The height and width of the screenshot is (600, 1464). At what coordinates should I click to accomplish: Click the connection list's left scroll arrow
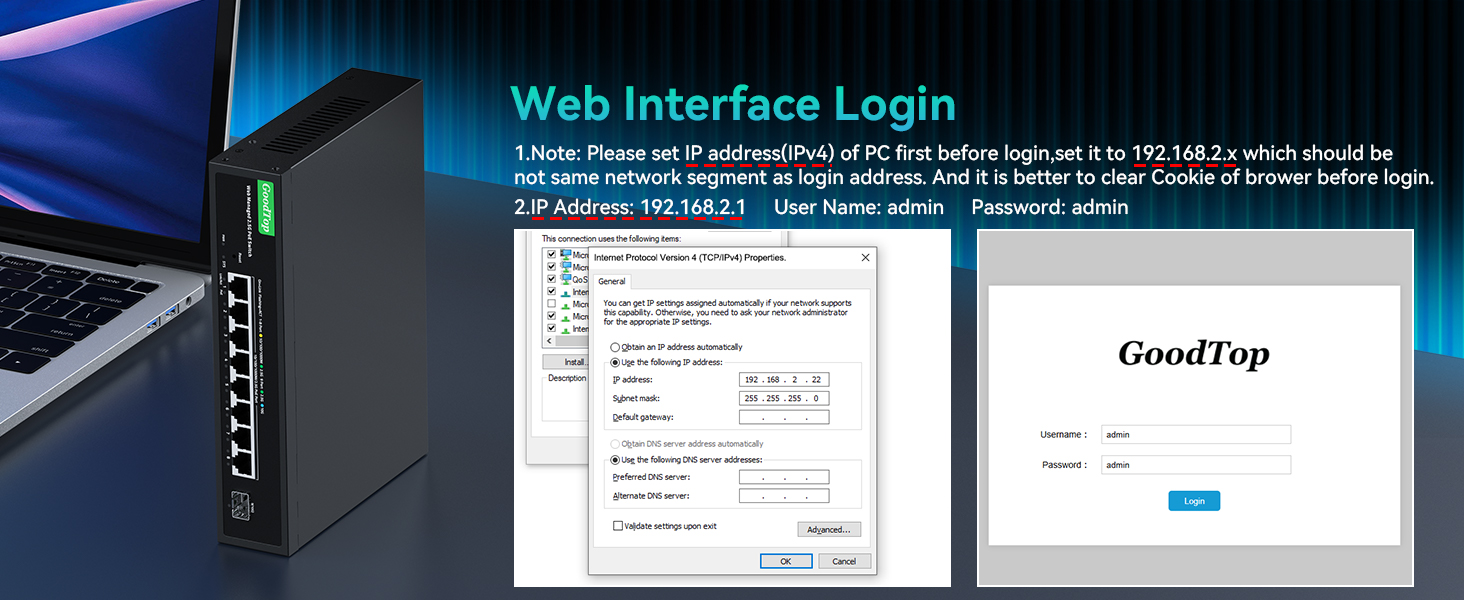(548, 341)
